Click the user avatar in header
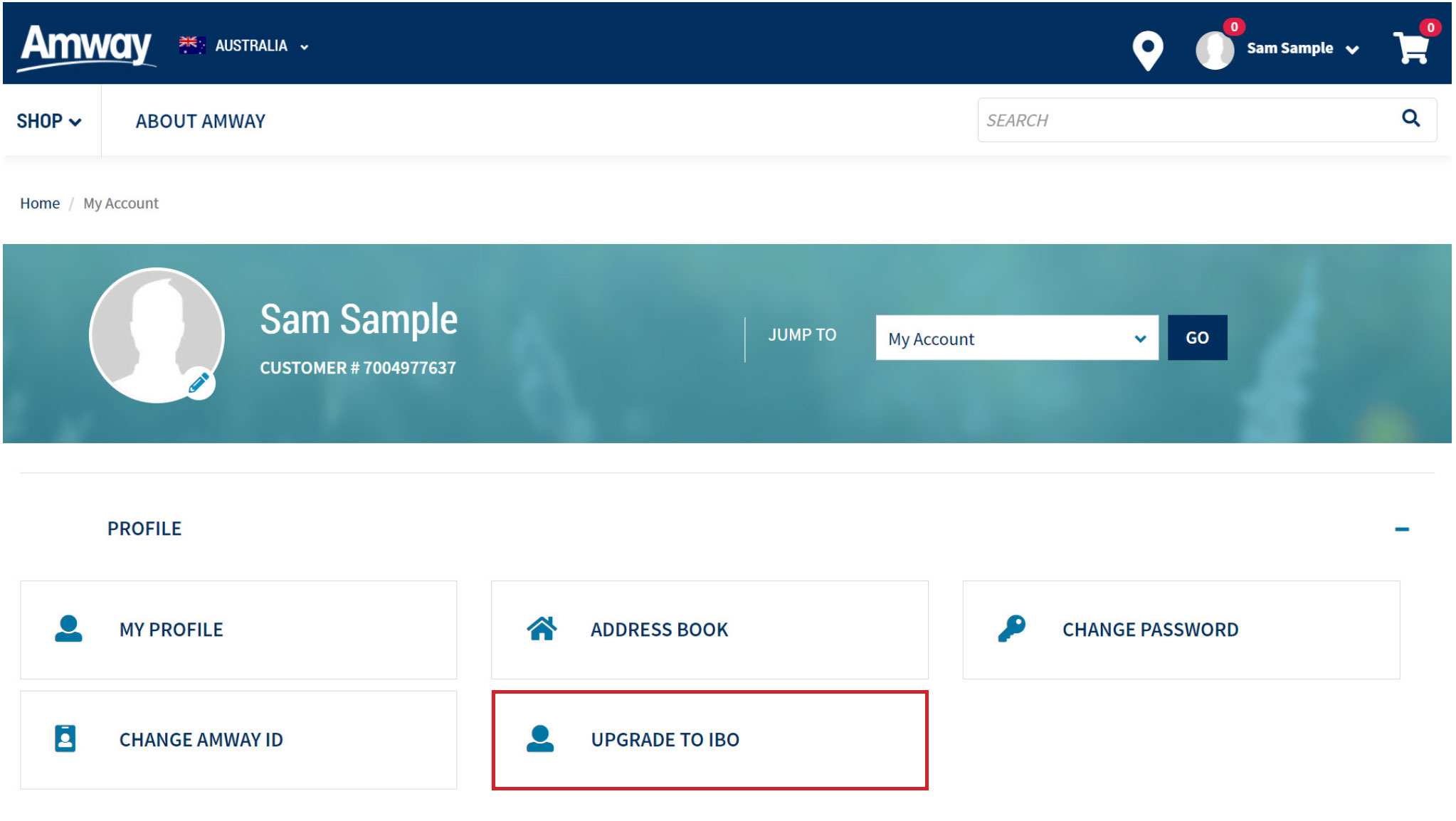Image resolution: width=1456 pixels, height=821 pixels. (x=1214, y=50)
